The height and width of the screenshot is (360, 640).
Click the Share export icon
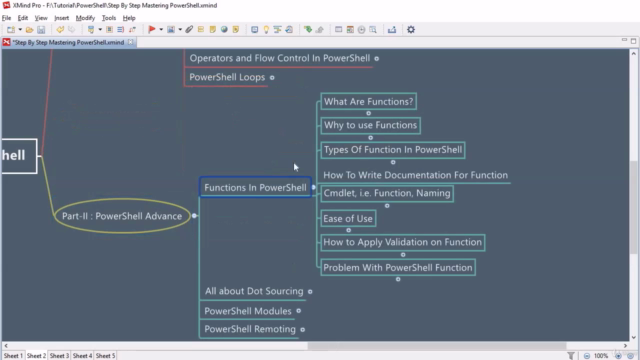tap(392, 29)
